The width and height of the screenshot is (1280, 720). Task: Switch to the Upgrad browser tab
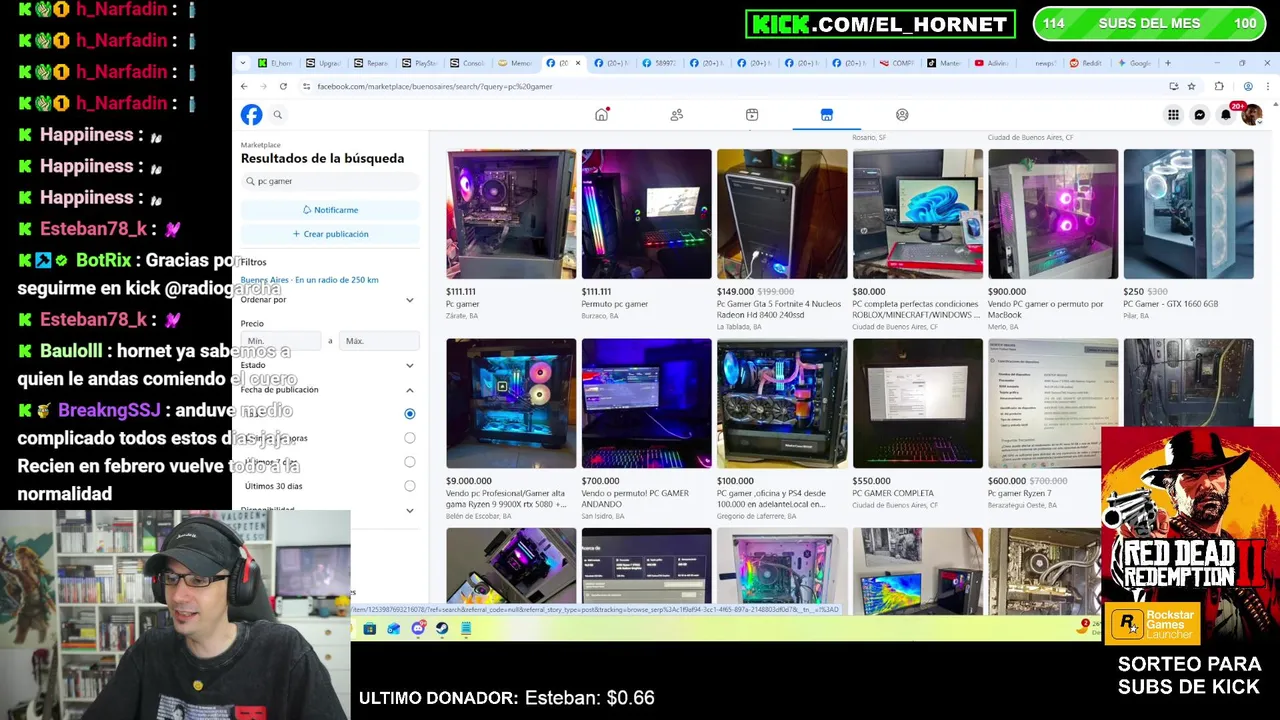coord(323,63)
